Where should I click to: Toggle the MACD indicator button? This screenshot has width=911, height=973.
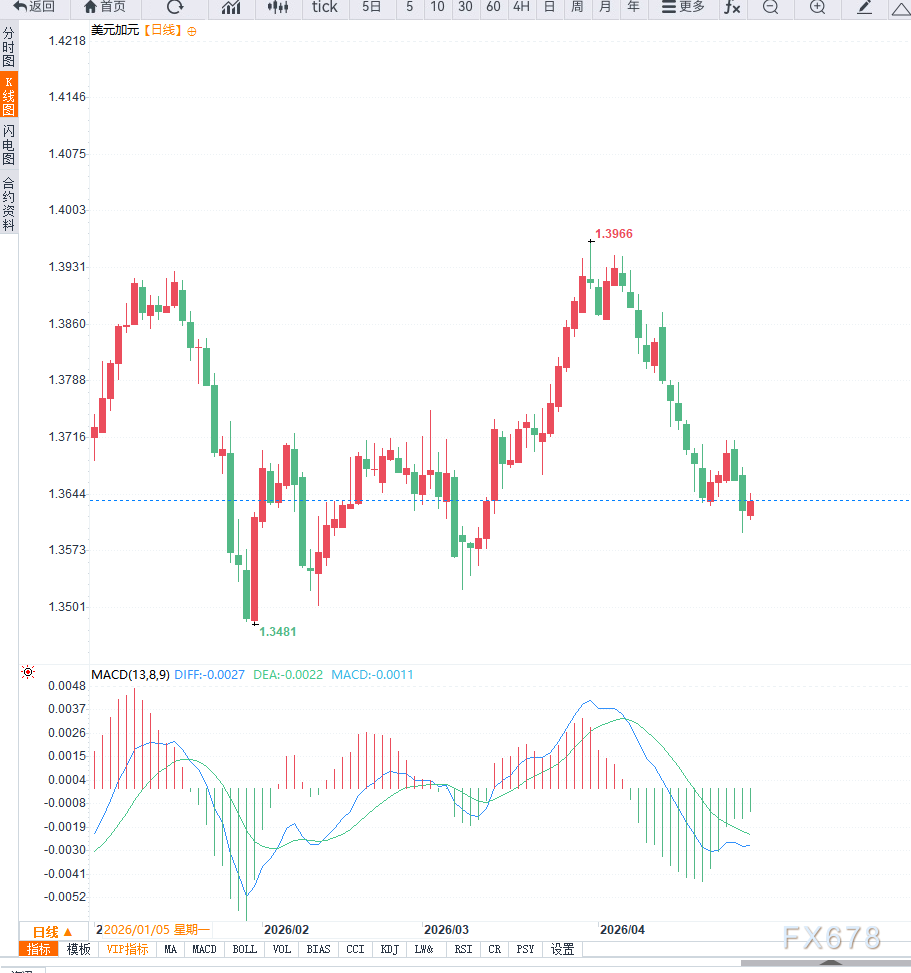tap(204, 949)
